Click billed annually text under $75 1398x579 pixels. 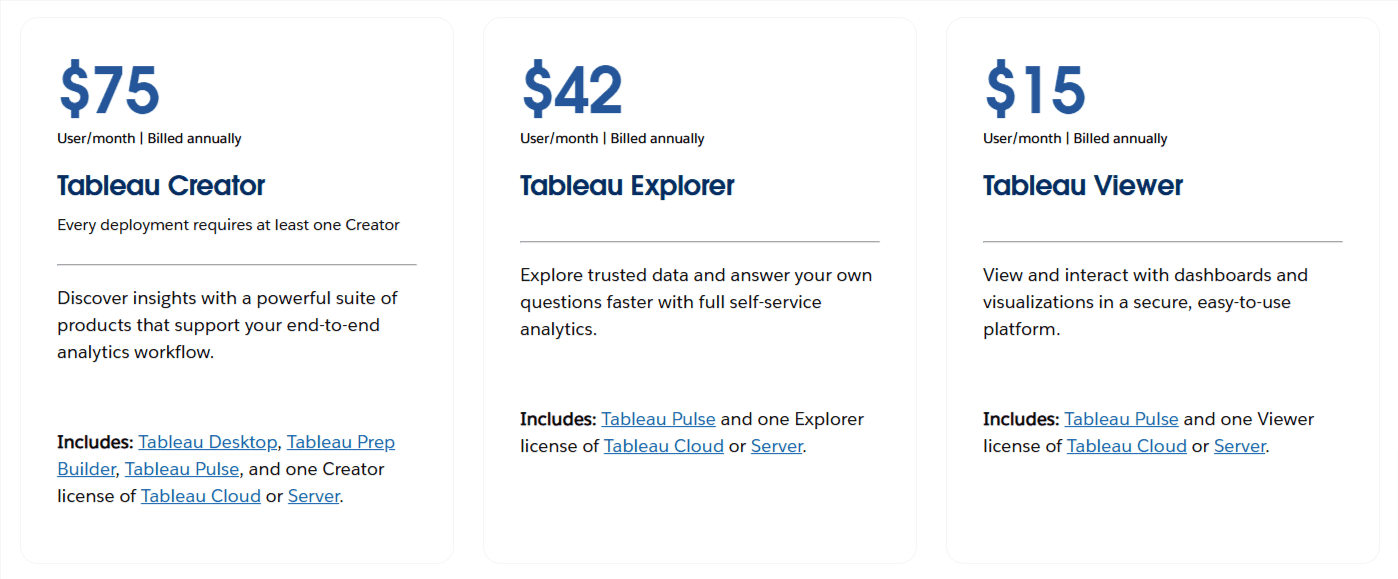click(148, 138)
